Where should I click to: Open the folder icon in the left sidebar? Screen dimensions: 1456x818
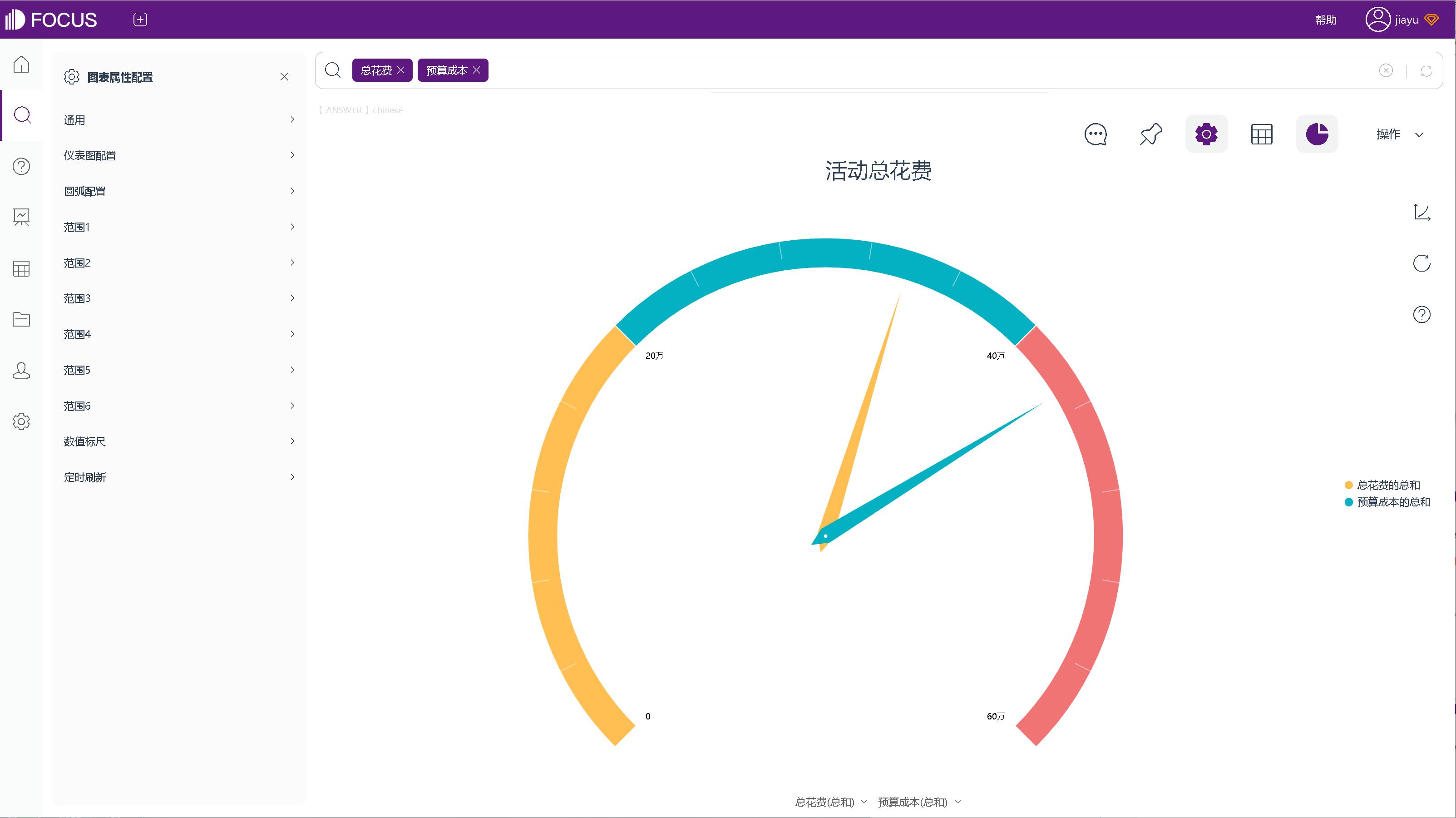21,319
